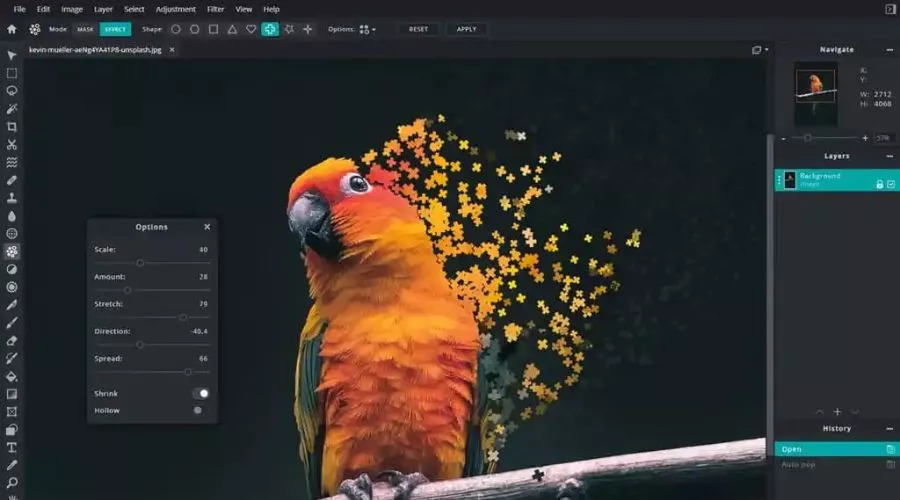
Task: Select the Pen tool
Action: 11,305
